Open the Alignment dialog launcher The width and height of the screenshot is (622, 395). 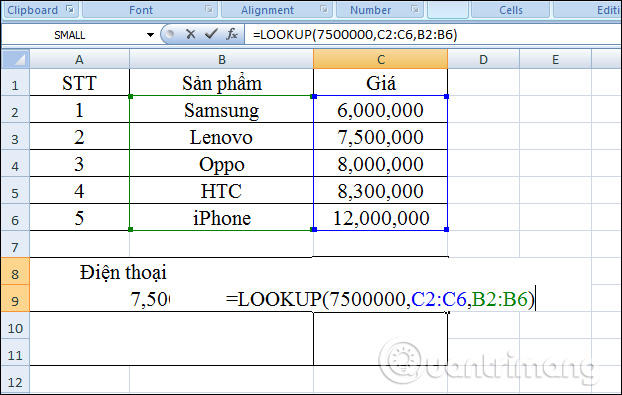pyautogui.click(x=324, y=9)
